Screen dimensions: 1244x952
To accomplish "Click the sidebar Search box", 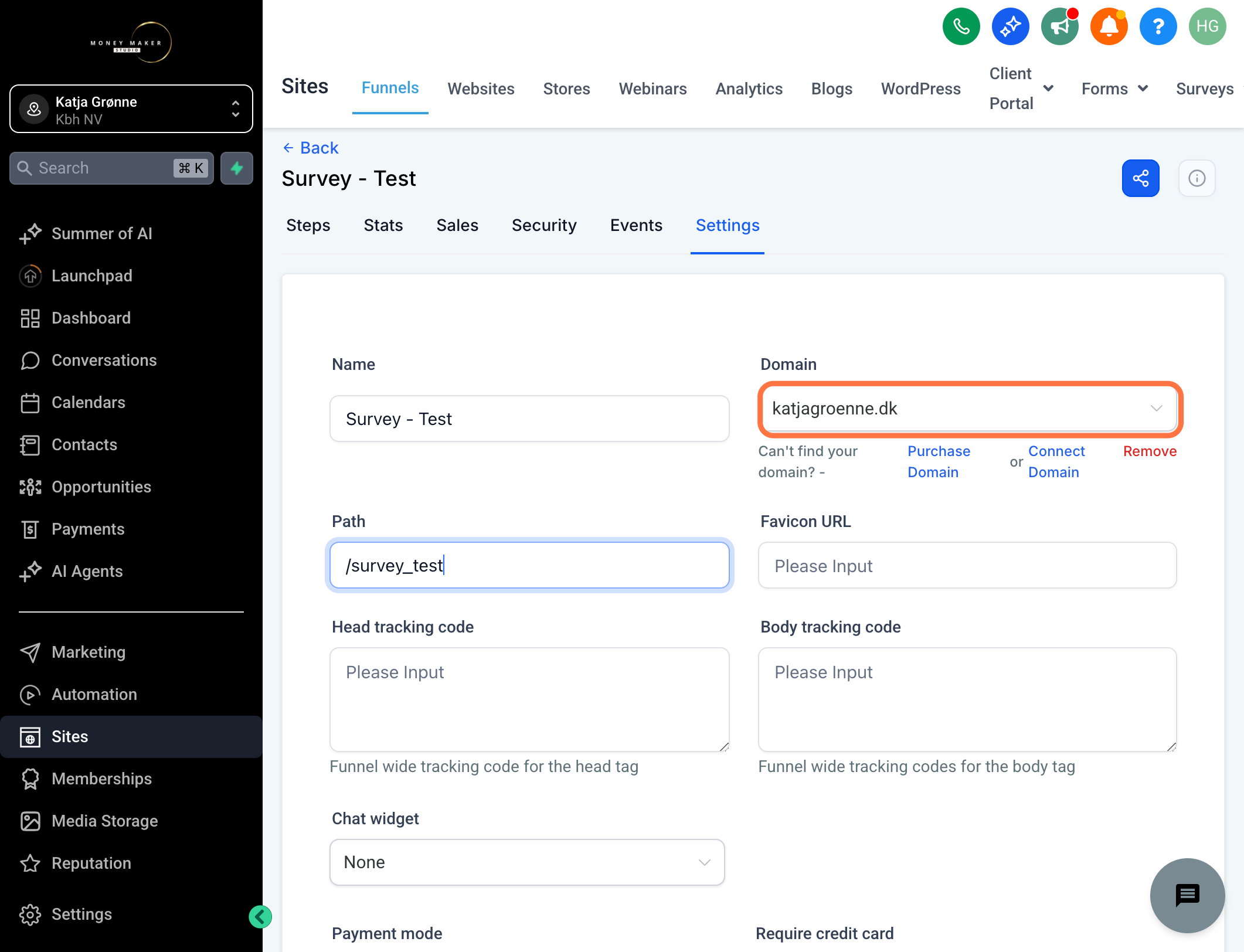I will click(111, 168).
